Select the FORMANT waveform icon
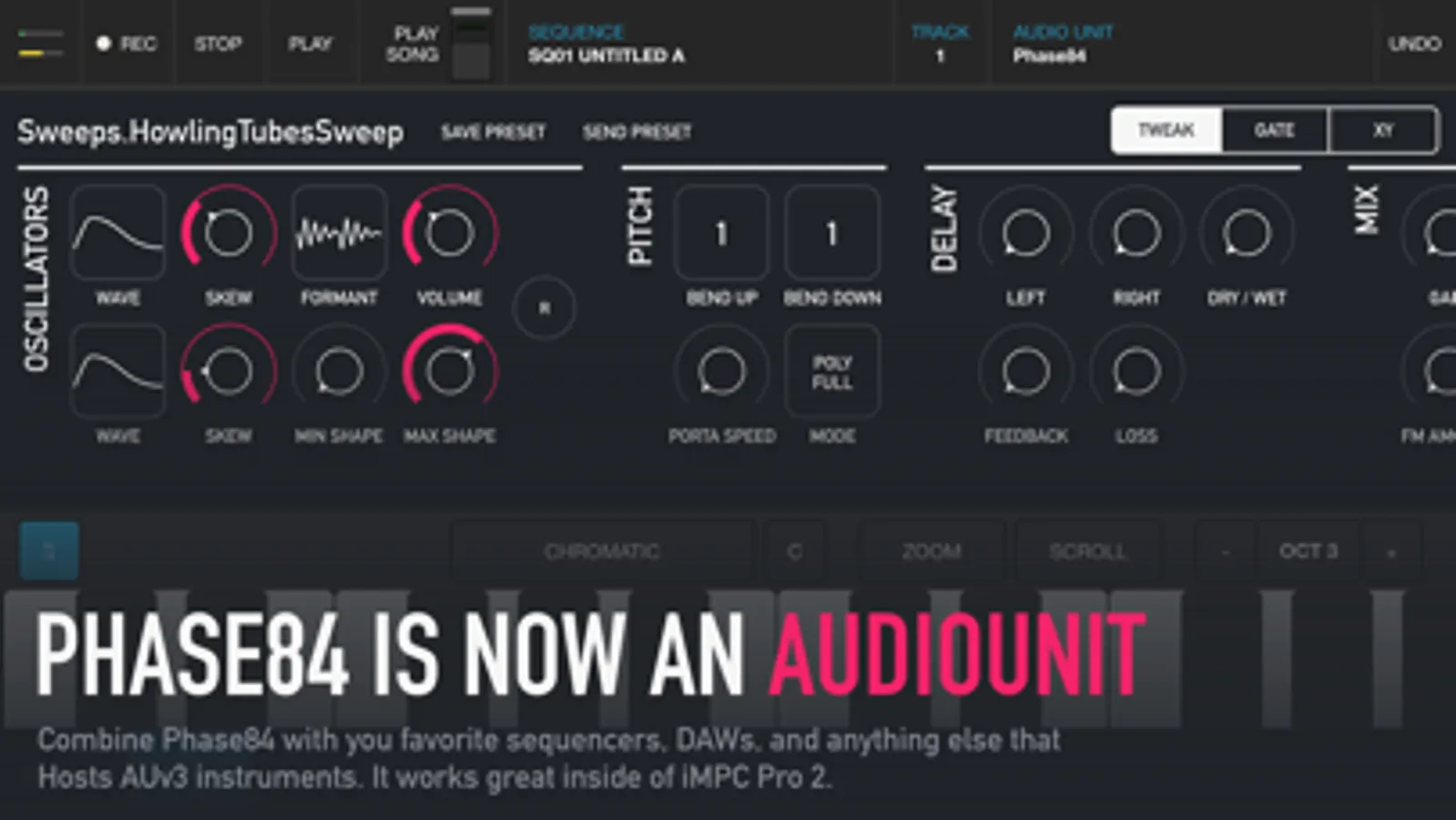The height and width of the screenshot is (820, 1456). point(339,232)
